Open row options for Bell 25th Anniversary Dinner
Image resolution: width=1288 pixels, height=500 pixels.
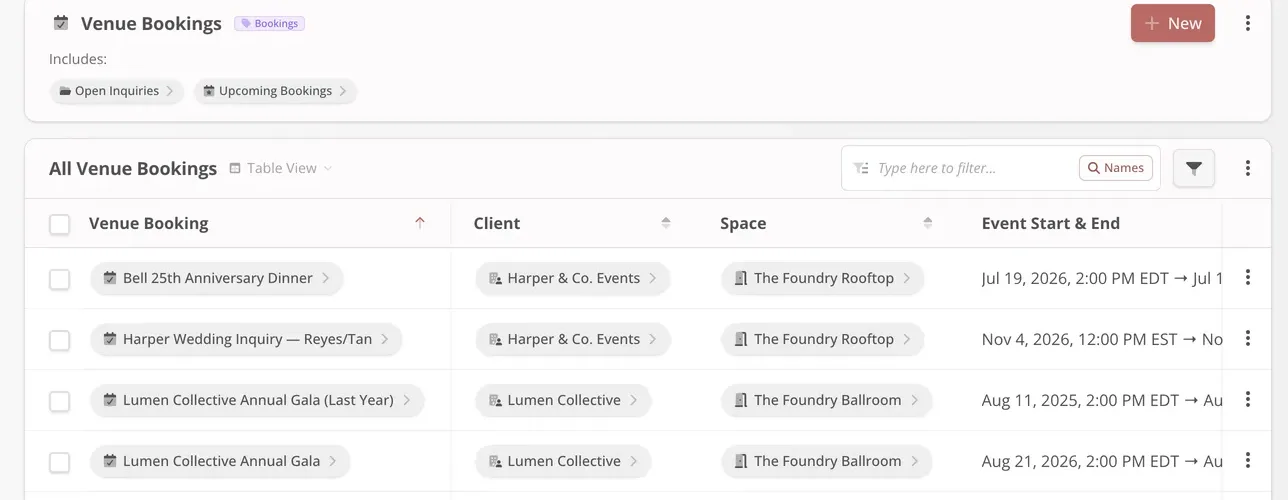(x=1247, y=278)
